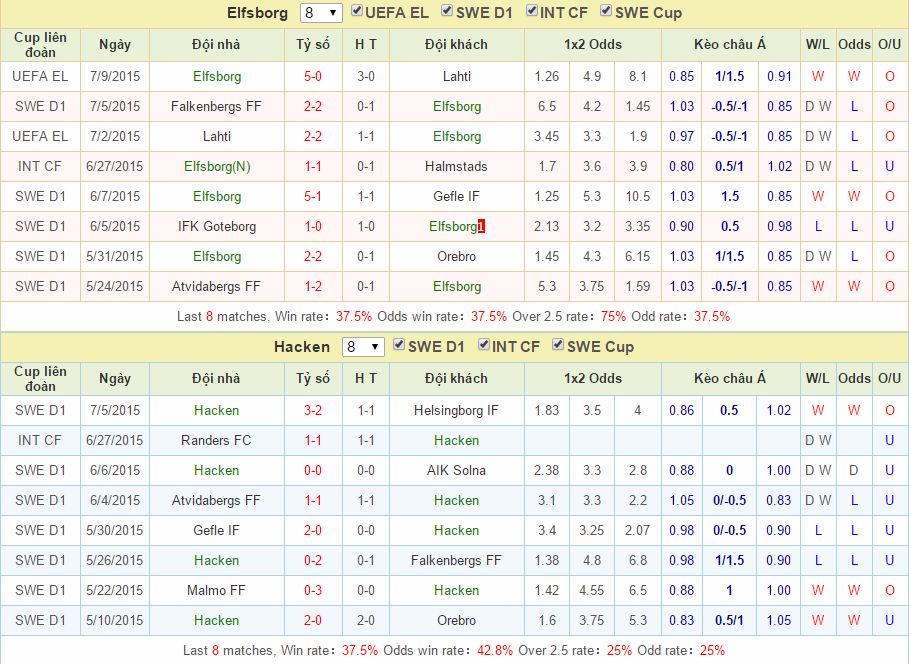Click score 5-1 of Elfsborg vs Gefle IF
909x664 pixels.
pos(313,197)
